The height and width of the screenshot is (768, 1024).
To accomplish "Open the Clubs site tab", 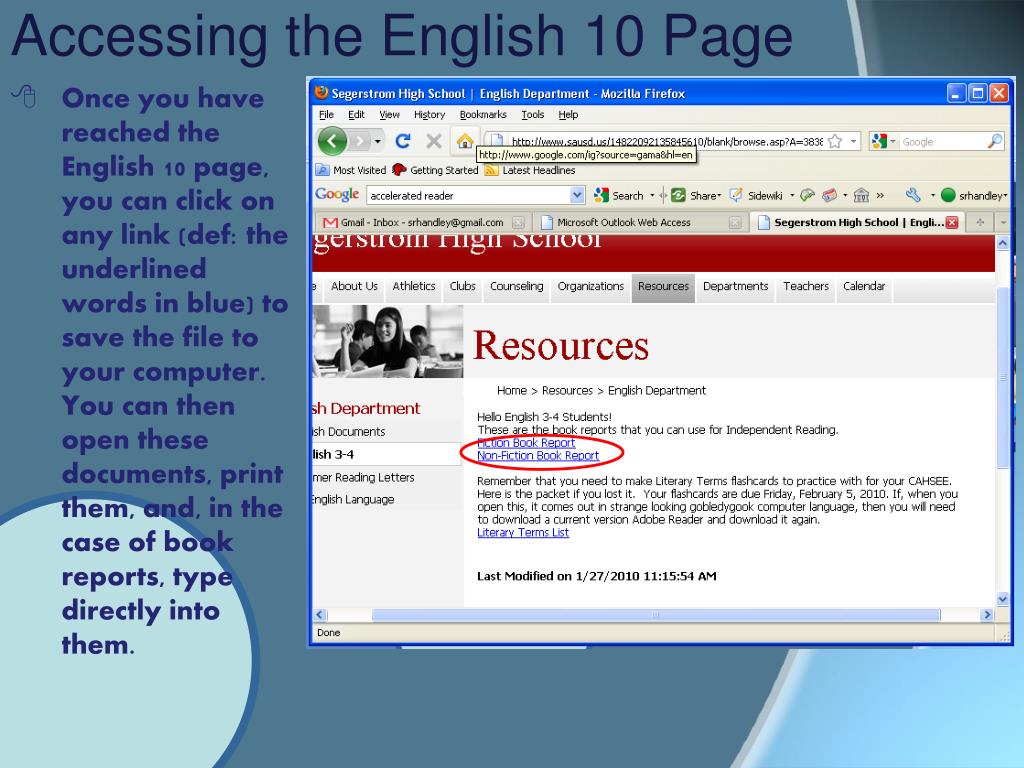I will click(x=462, y=287).
